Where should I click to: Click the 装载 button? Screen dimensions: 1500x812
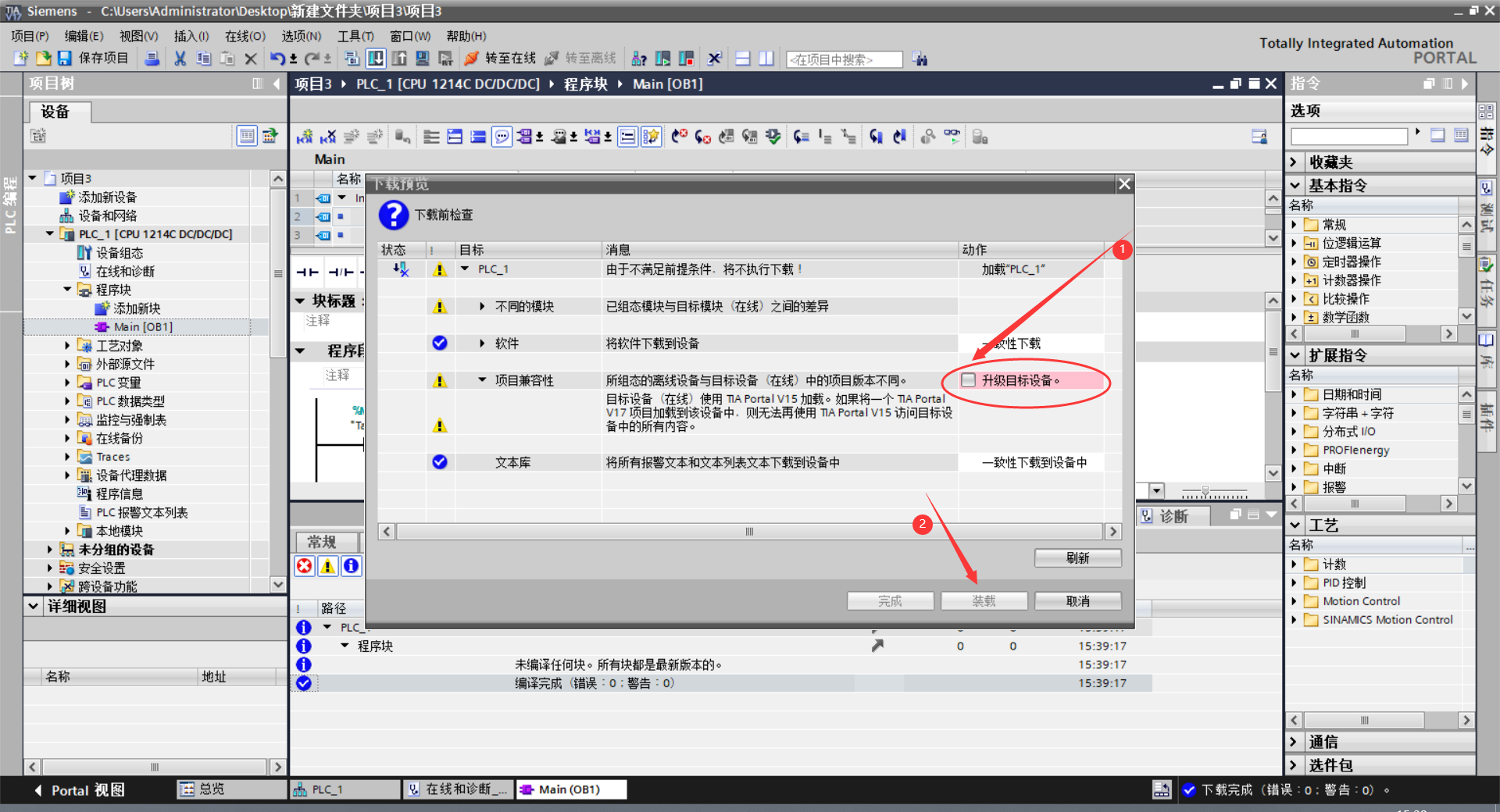click(984, 601)
